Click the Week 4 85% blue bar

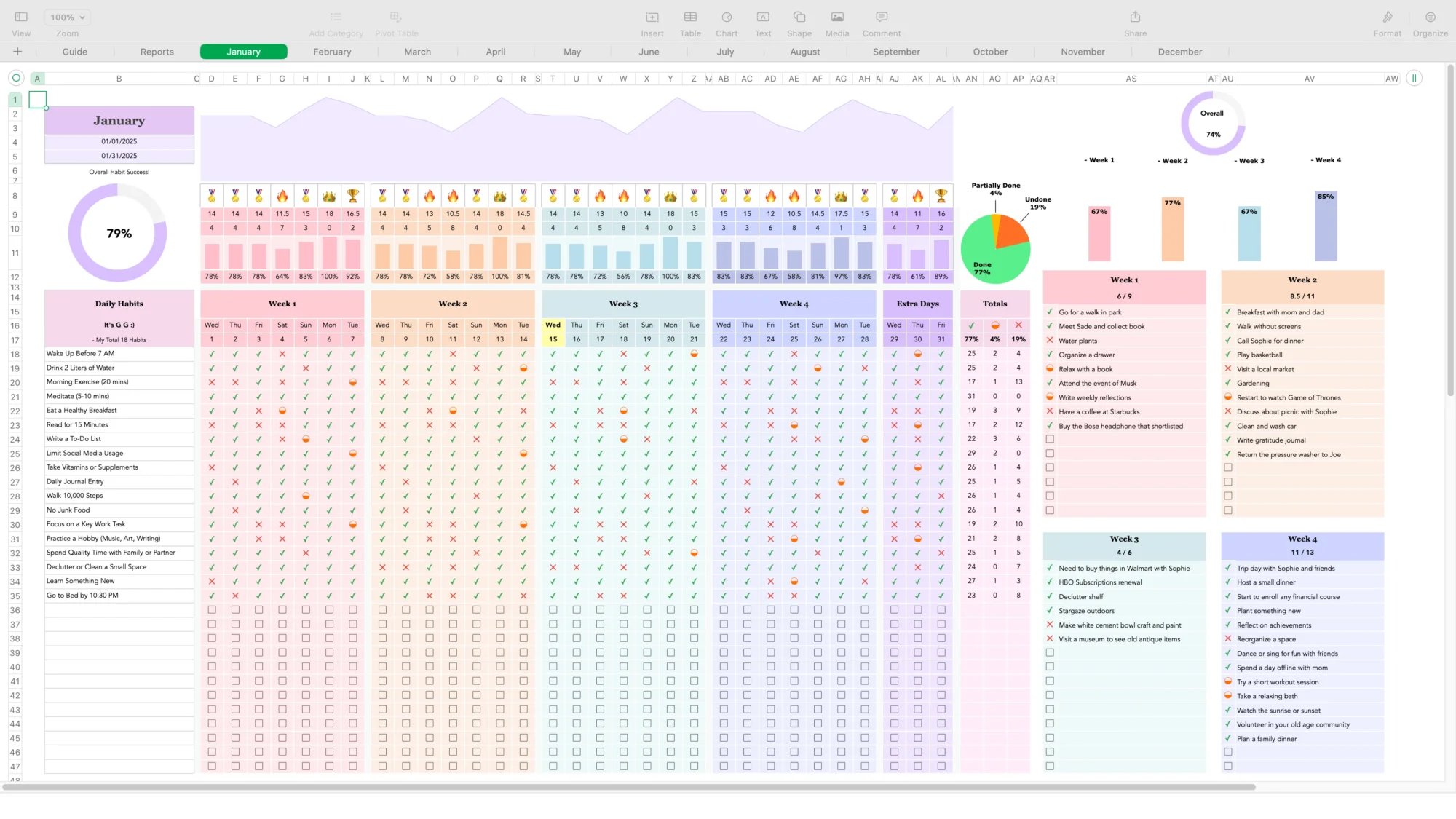pos(1326,226)
